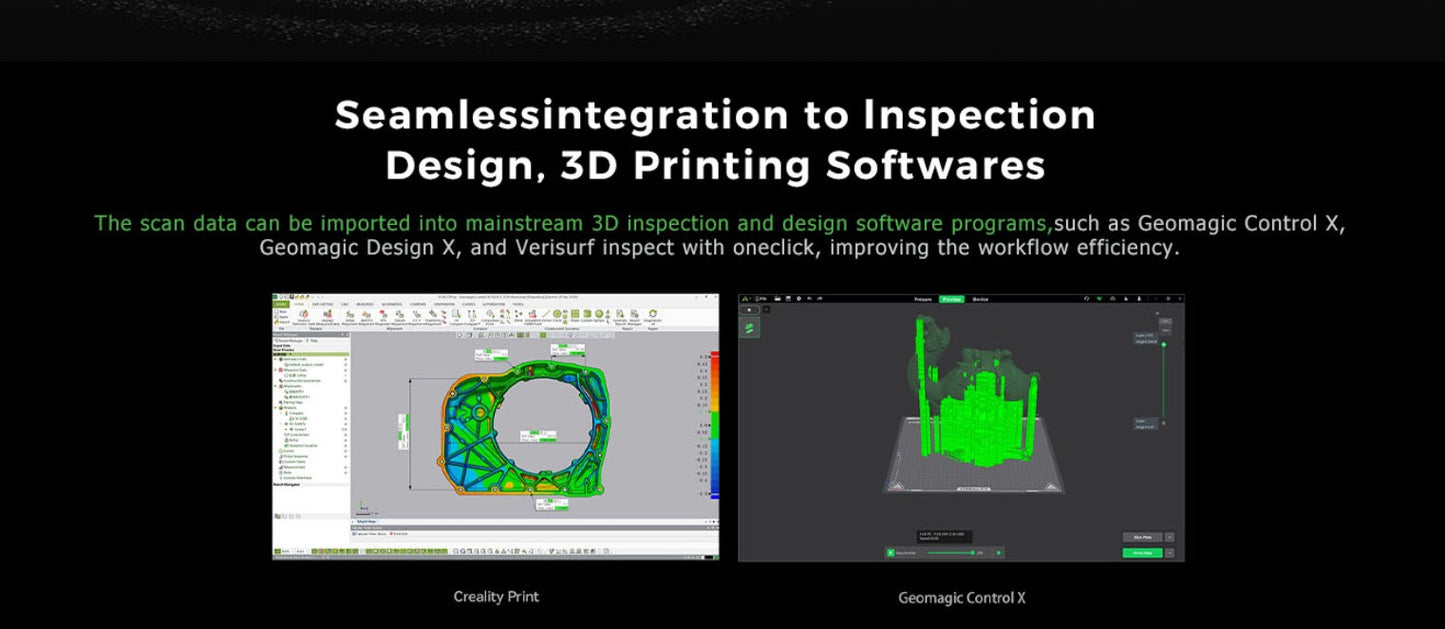
Task: Expand the Measured Data tree node
Action: (277, 368)
